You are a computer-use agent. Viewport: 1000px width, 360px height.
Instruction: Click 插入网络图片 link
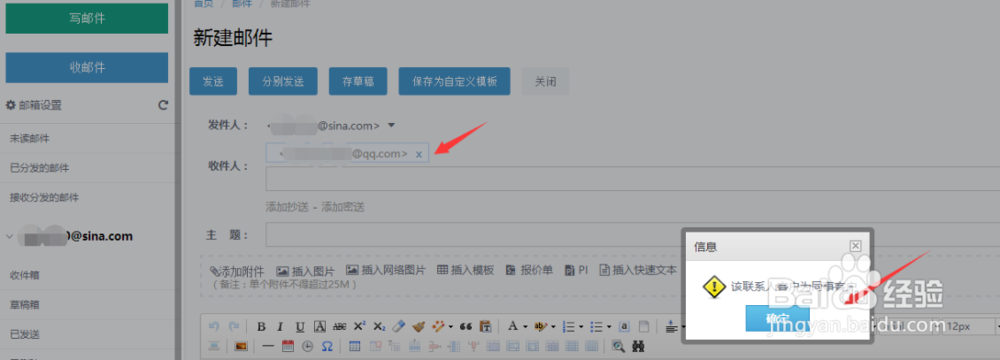[x=385, y=271]
